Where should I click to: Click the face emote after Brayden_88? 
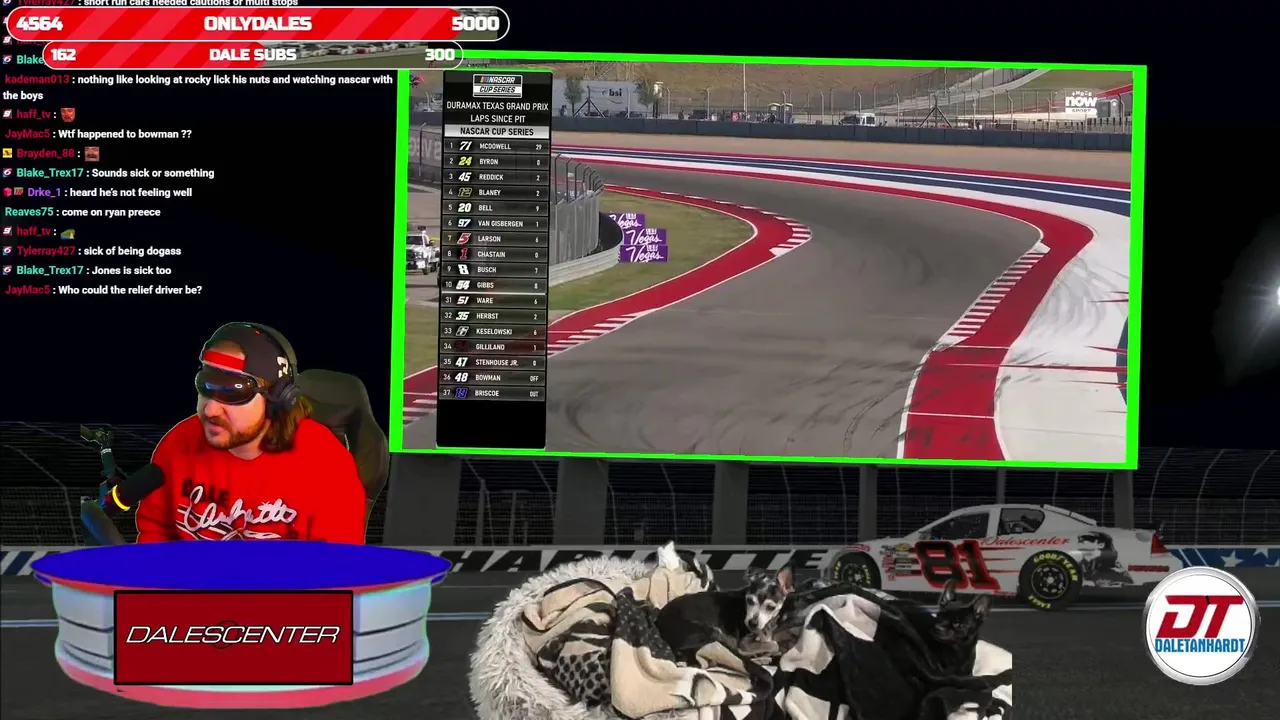tap(92, 153)
